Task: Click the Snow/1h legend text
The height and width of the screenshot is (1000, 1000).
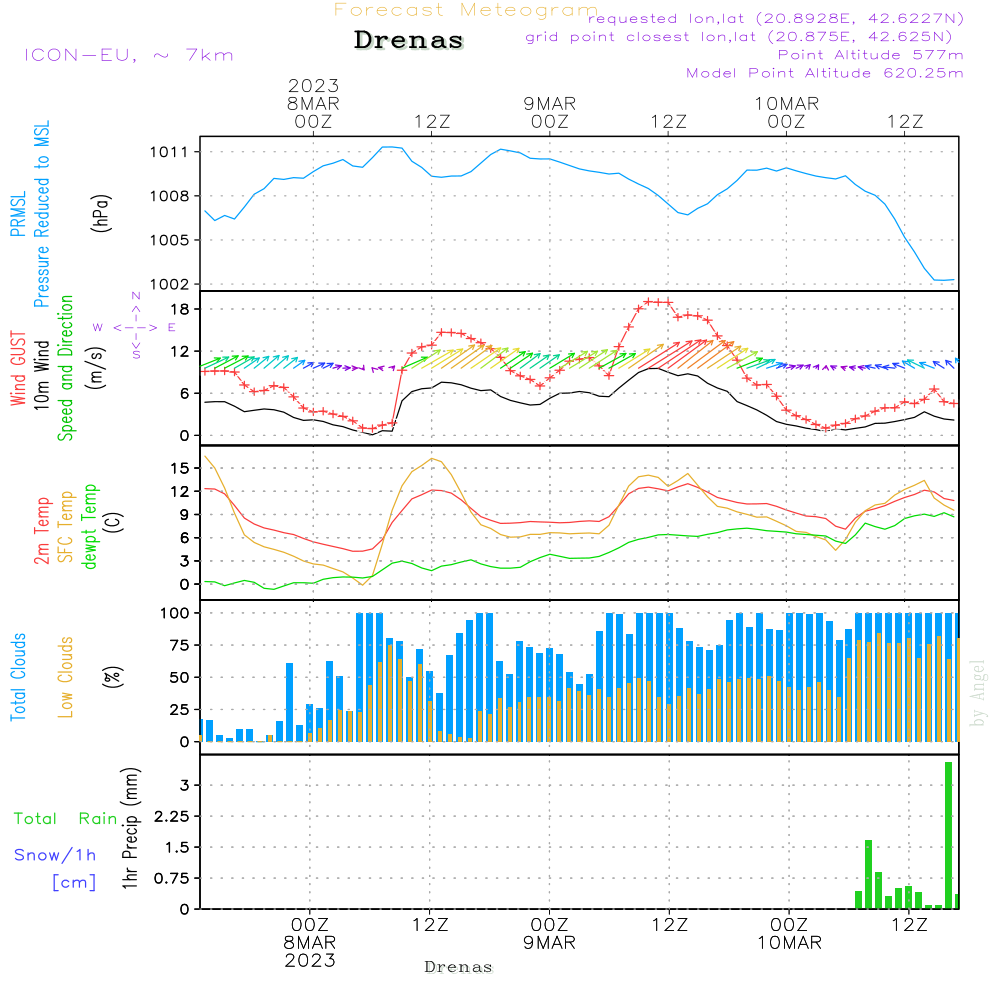Action: pyautogui.click(x=55, y=855)
